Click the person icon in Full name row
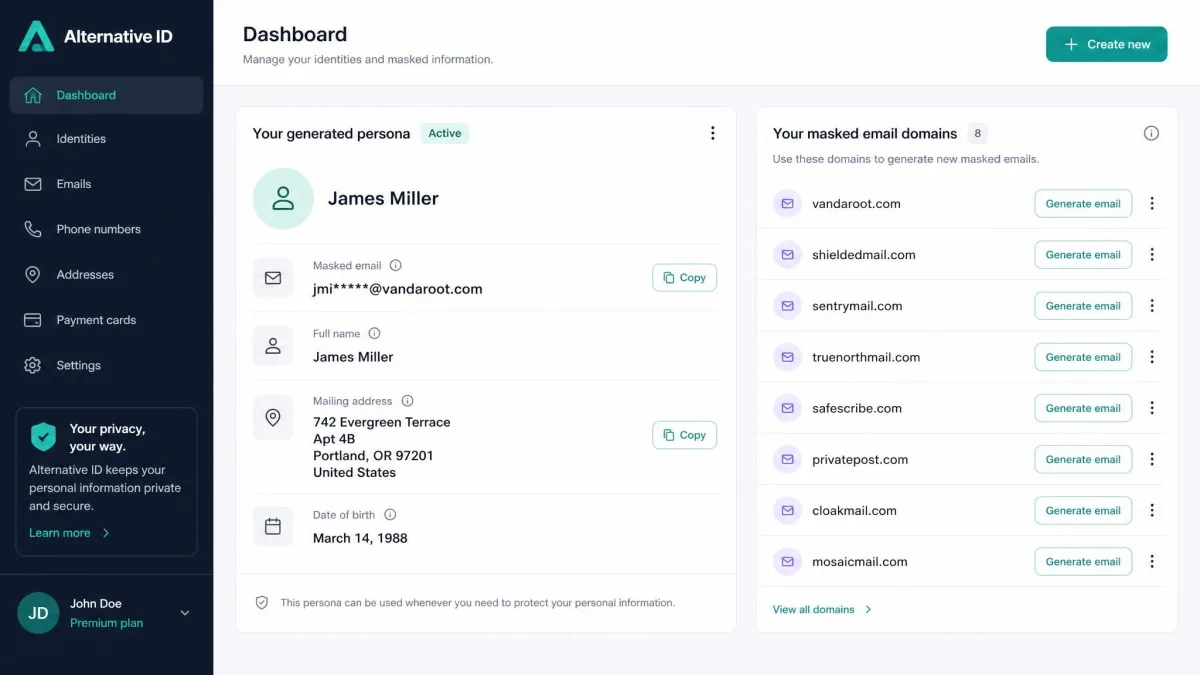The height and width of the screenshot is (675, 1200). point(273,346)
